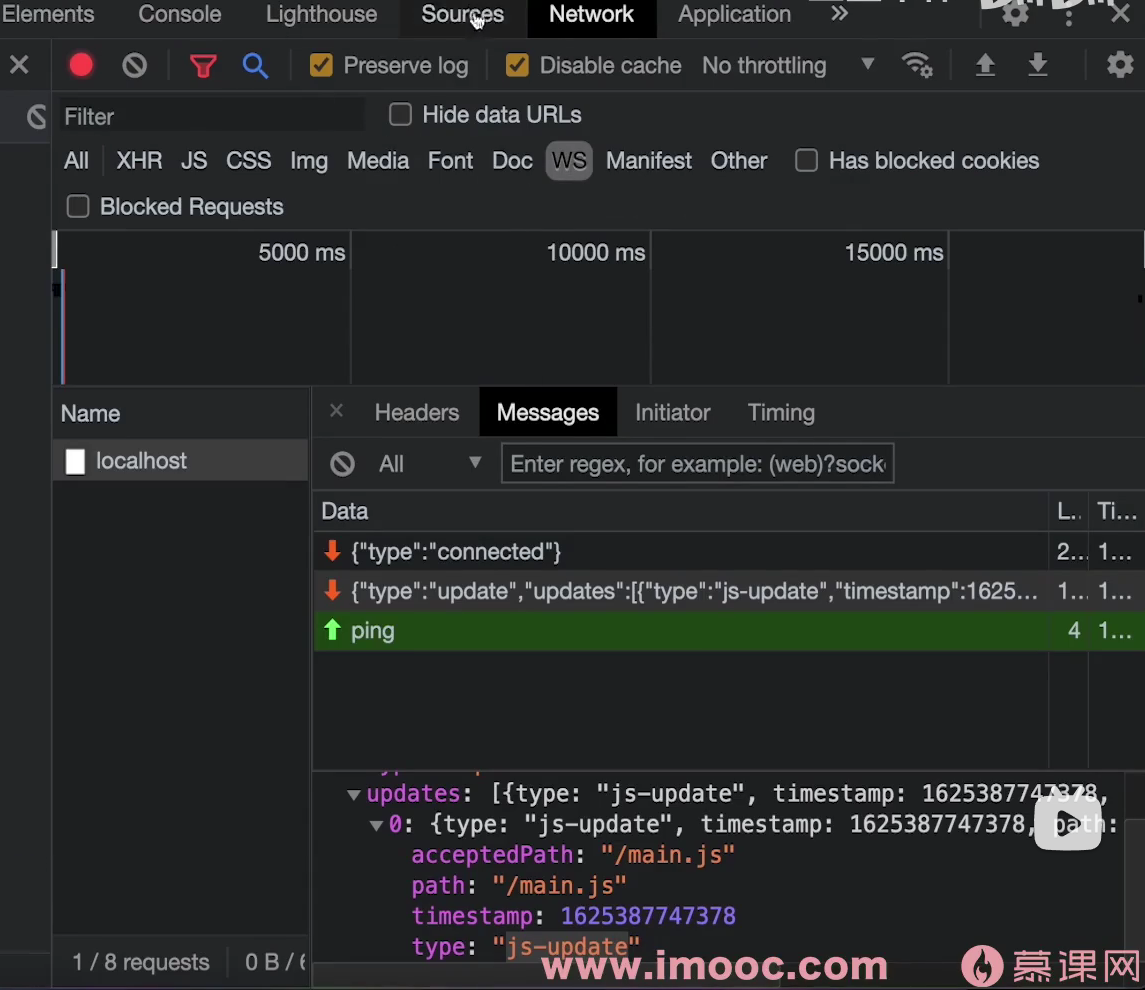Click the video play button overlay
This screenshot has width=1145, height=990.
pos(1068,823)
